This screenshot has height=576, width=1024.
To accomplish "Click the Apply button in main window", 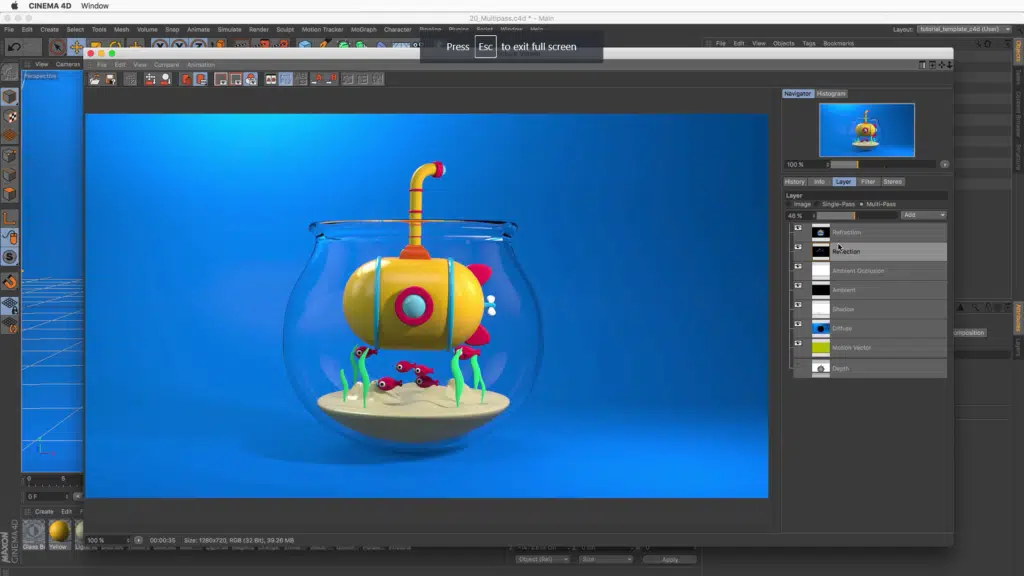I will [669, 560].
